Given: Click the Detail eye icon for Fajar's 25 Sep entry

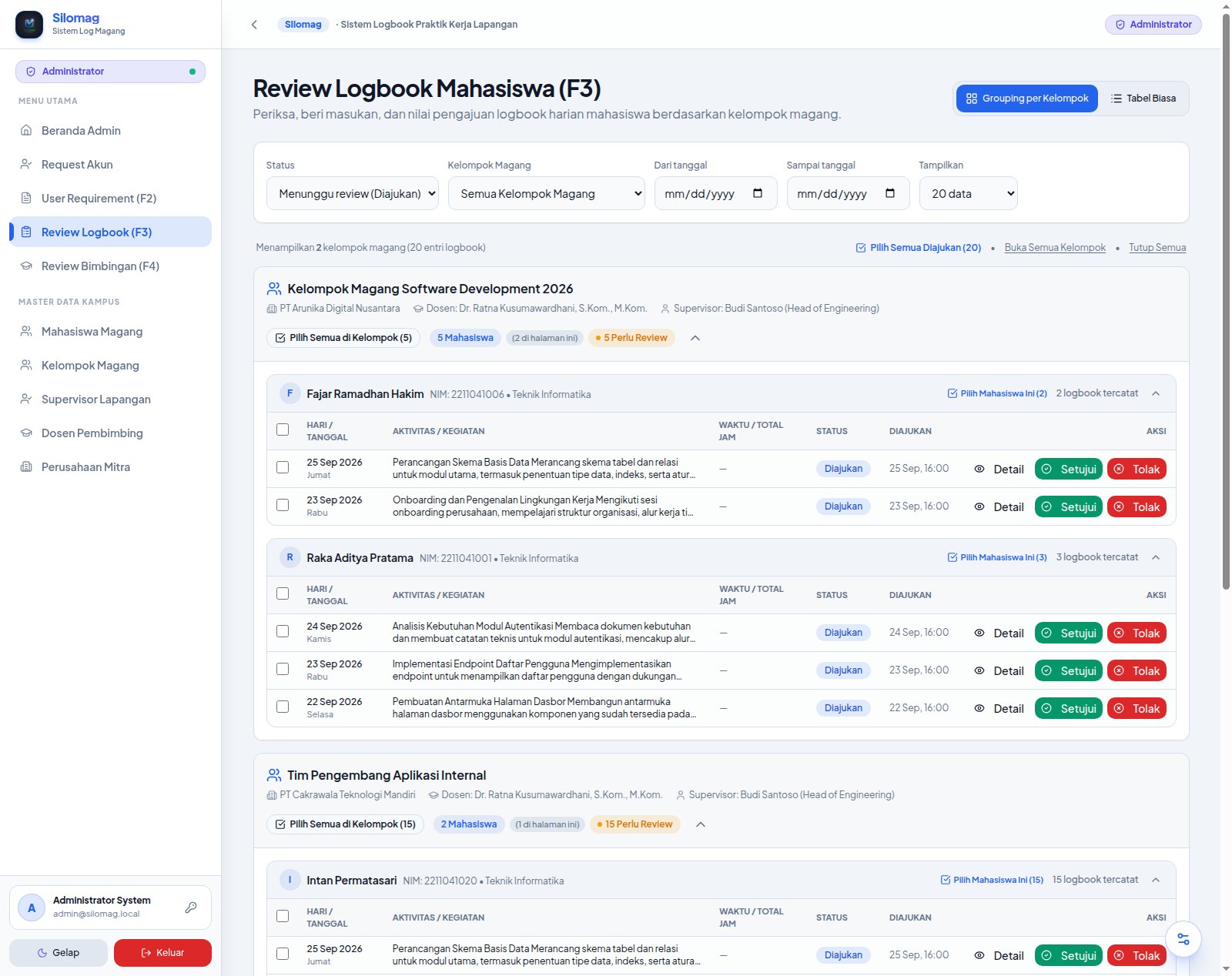Looking at the screenshot, I should pyautogui.click(x=979, y=469).
